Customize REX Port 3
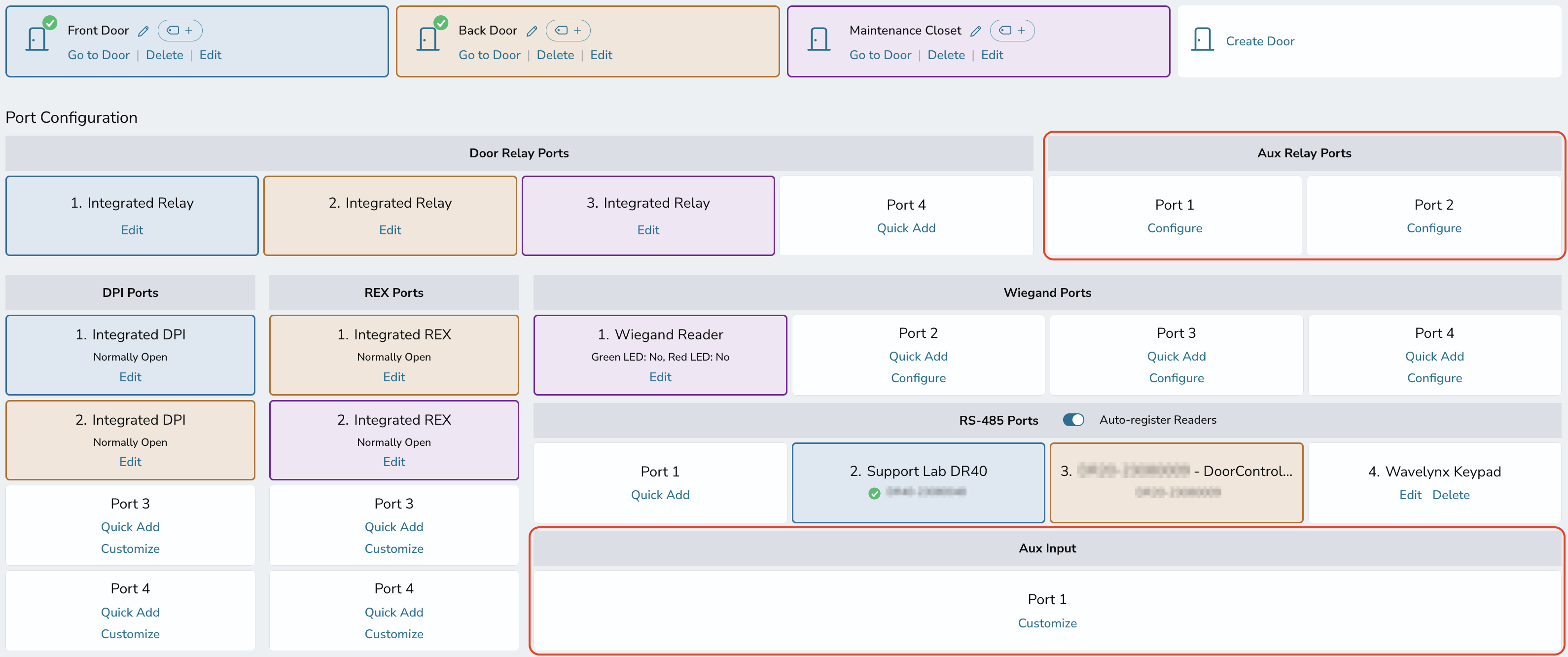1568x657 pixels. pyautogui.click(x=394, y=548)
